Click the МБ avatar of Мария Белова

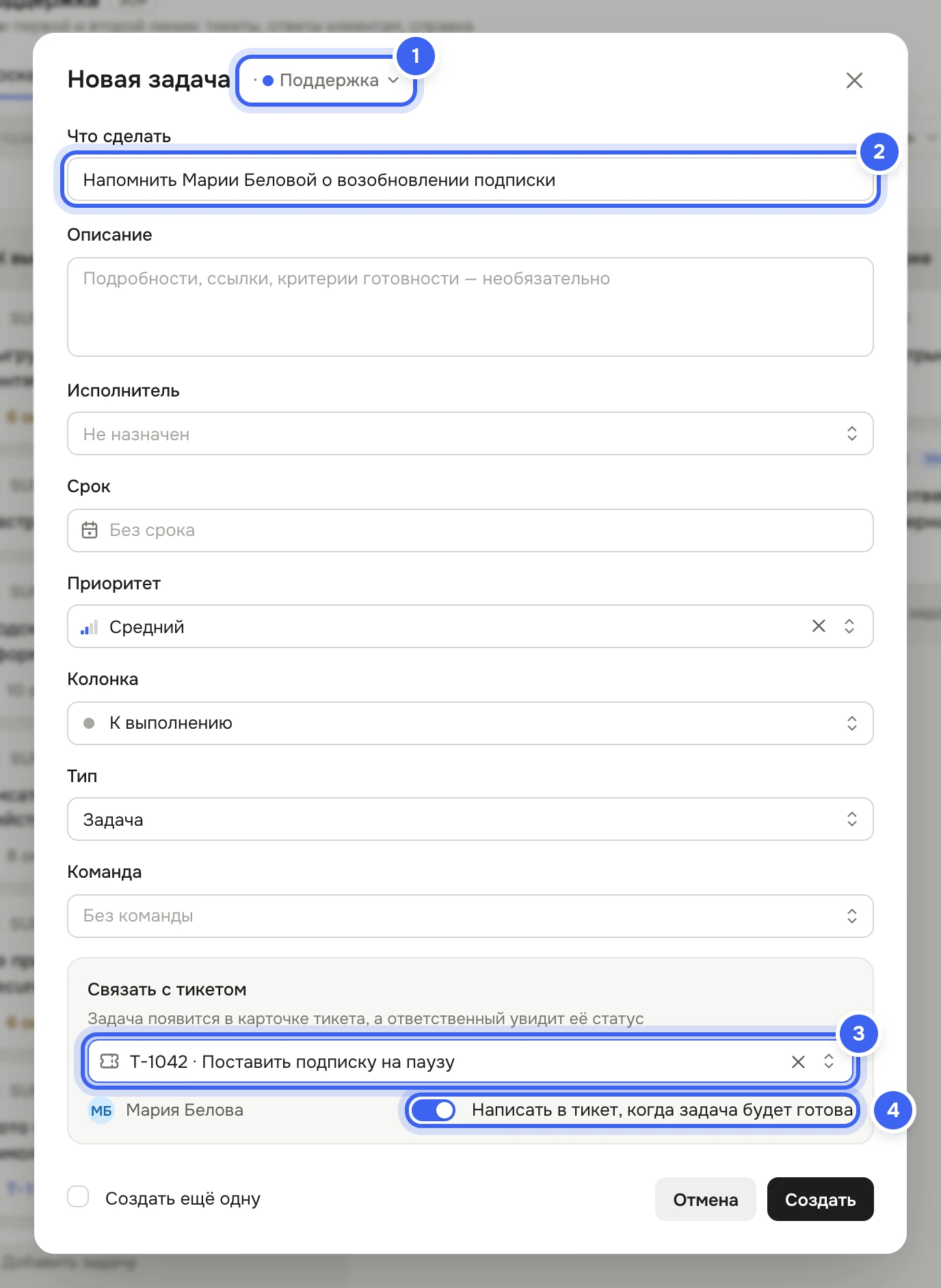[x=101, y=1111]
